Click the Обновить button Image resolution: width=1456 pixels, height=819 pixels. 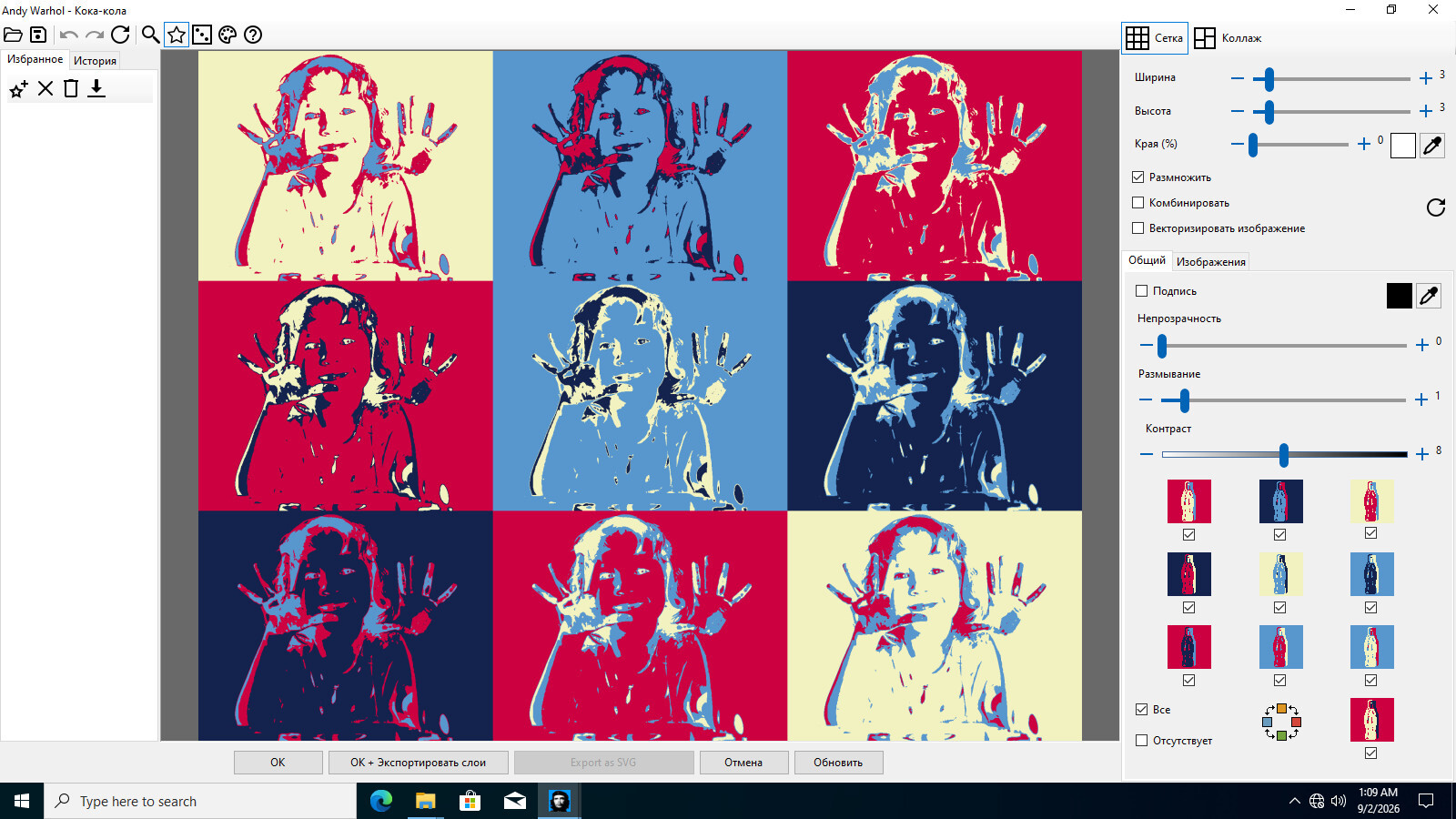(x=838, y=763)
